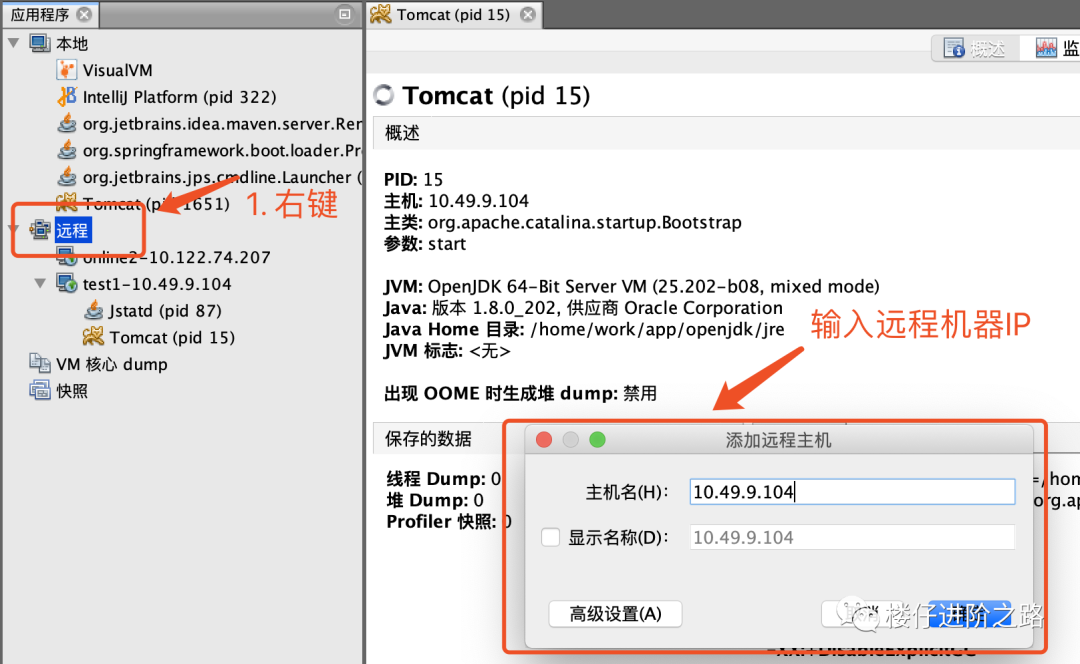Viewport: 1080px width, 664px height.
Task: Select the 10.122.74.207 remote host
Action: [176, 258]
